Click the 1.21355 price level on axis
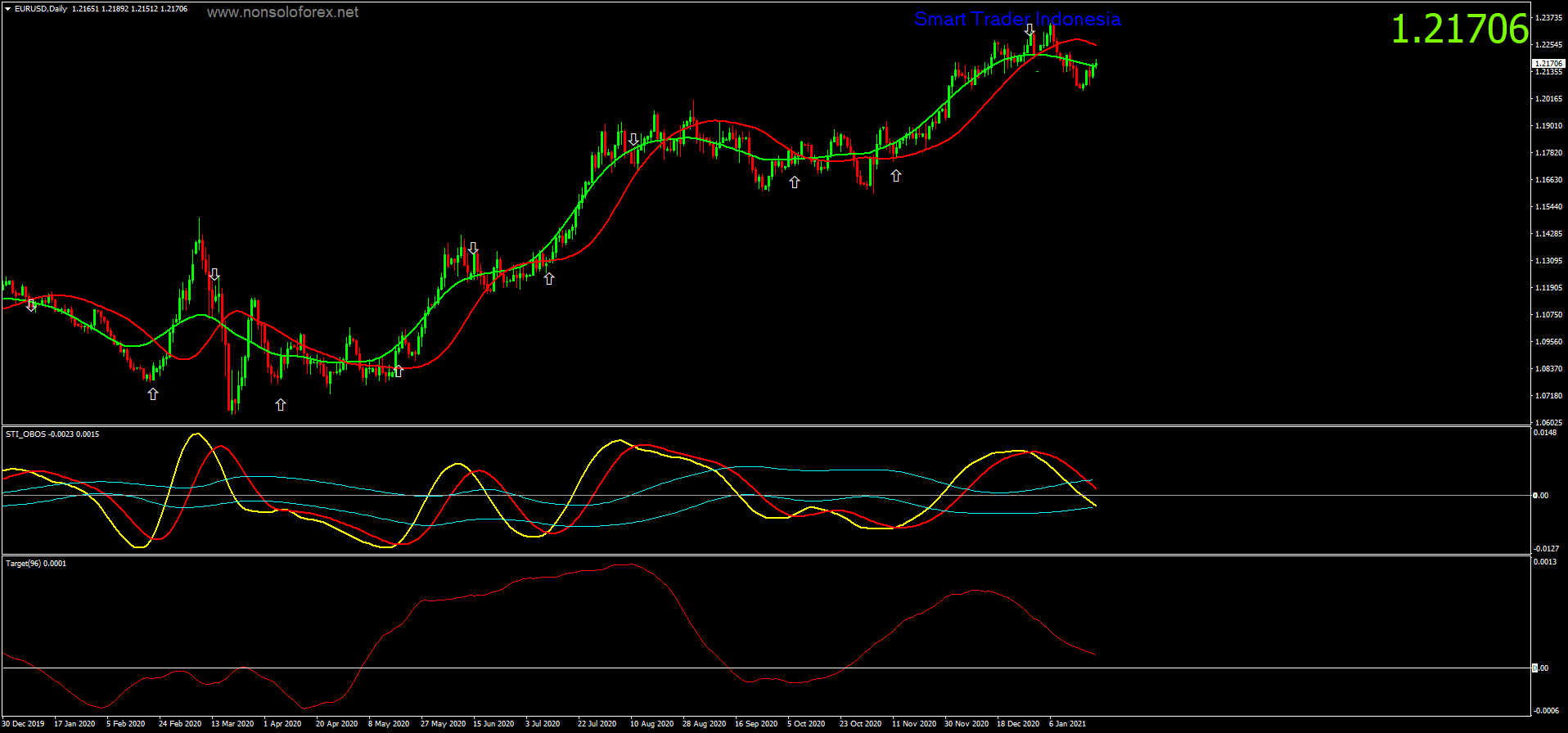Viewport: 1568px width, 733px height. 1549,72
